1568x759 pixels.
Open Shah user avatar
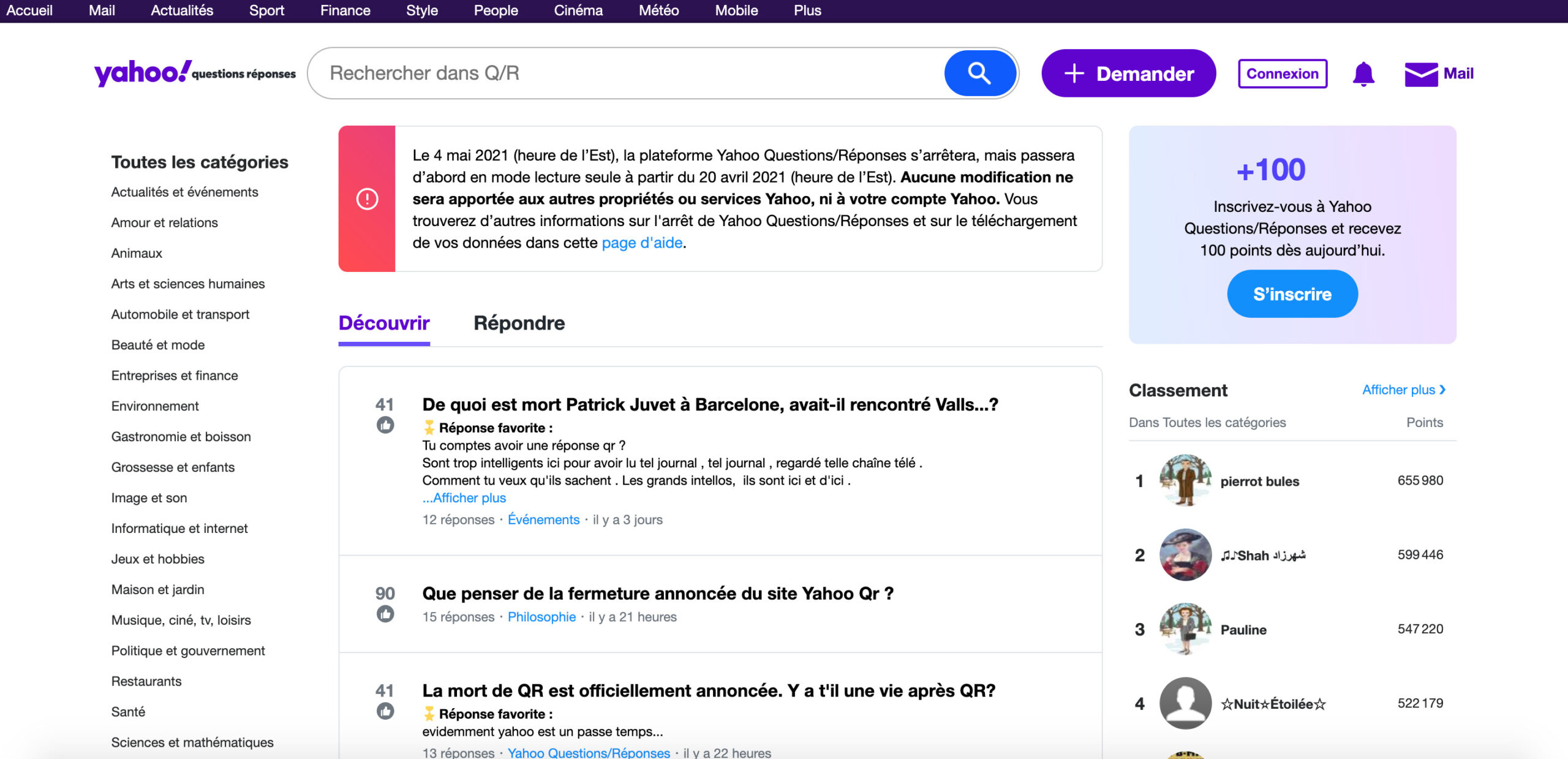[1185, 554]
